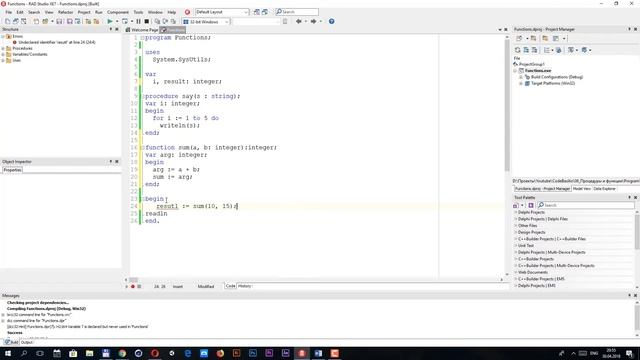Open the Windows Start menu
Viewport: 640px width, 360px height.
point(8,353)
